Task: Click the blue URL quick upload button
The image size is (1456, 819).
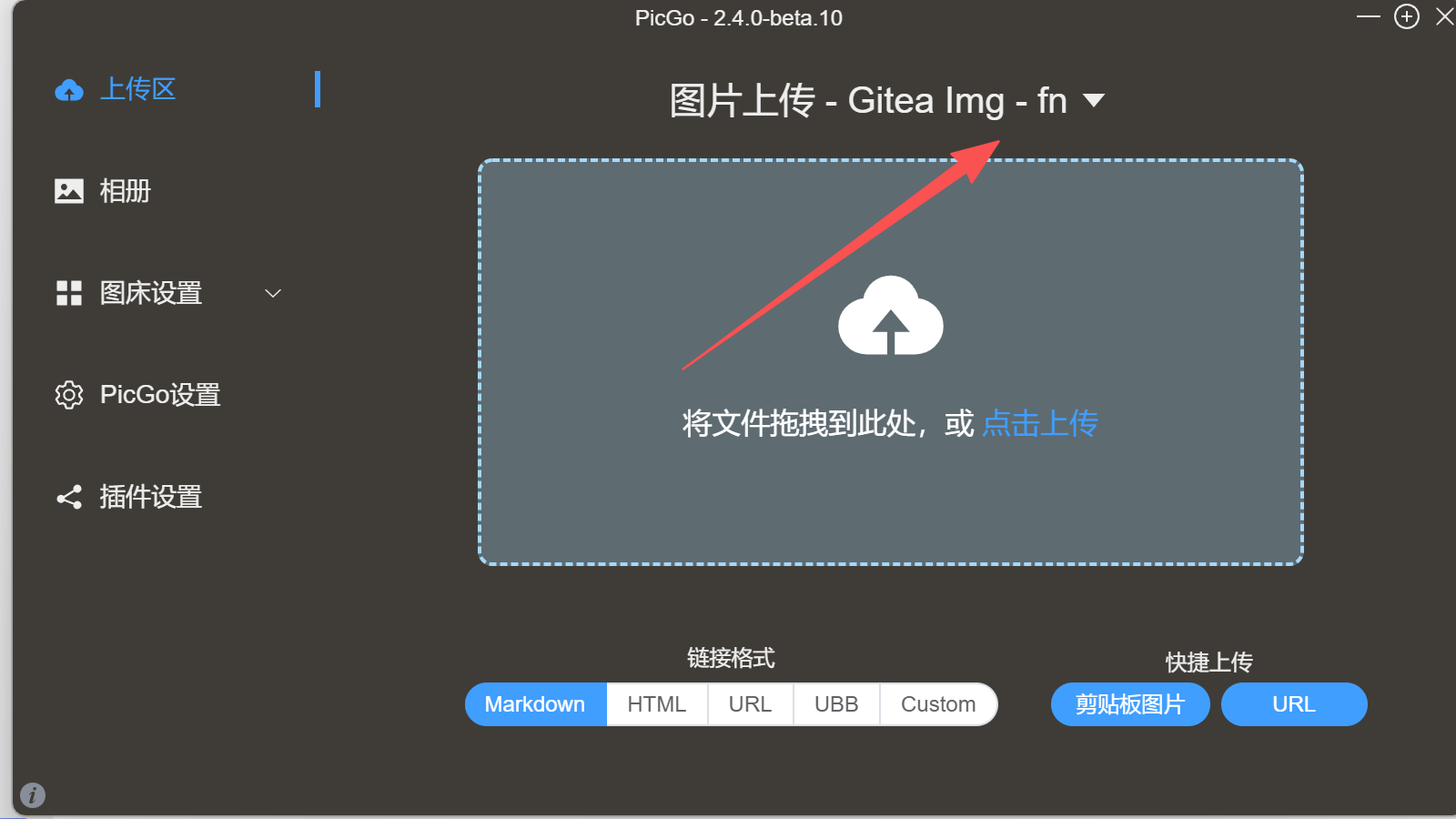Action: (x=1294, y=704)
